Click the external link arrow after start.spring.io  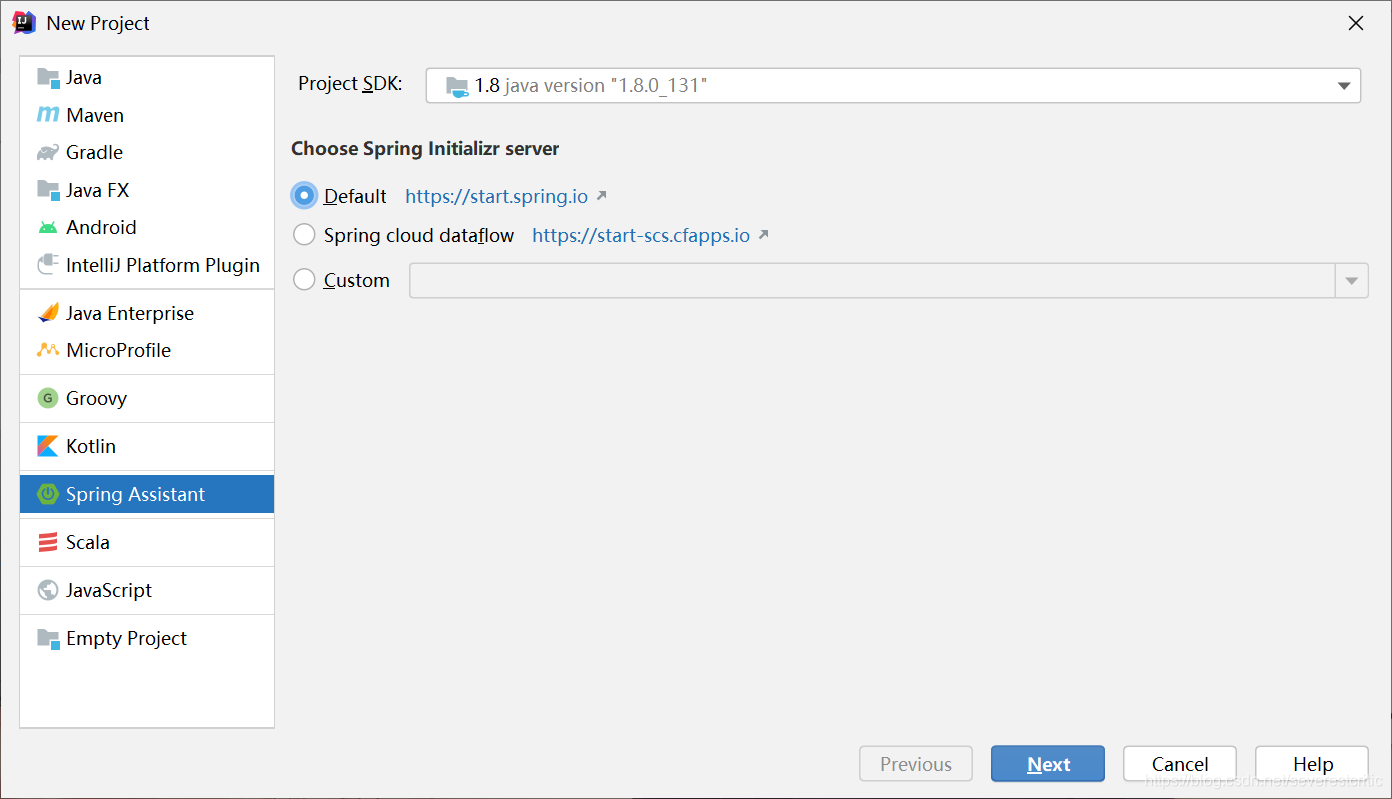tap(602, 195)
